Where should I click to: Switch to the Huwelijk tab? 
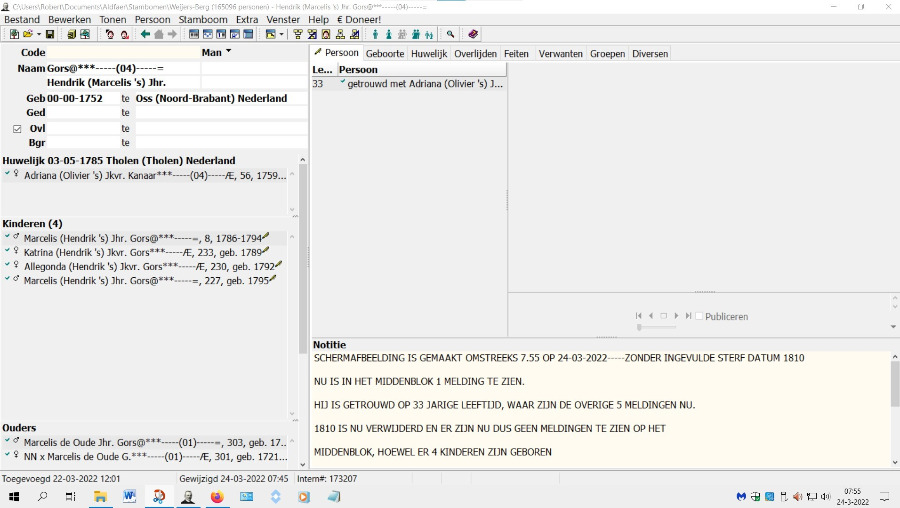click(x=428, y=53)
